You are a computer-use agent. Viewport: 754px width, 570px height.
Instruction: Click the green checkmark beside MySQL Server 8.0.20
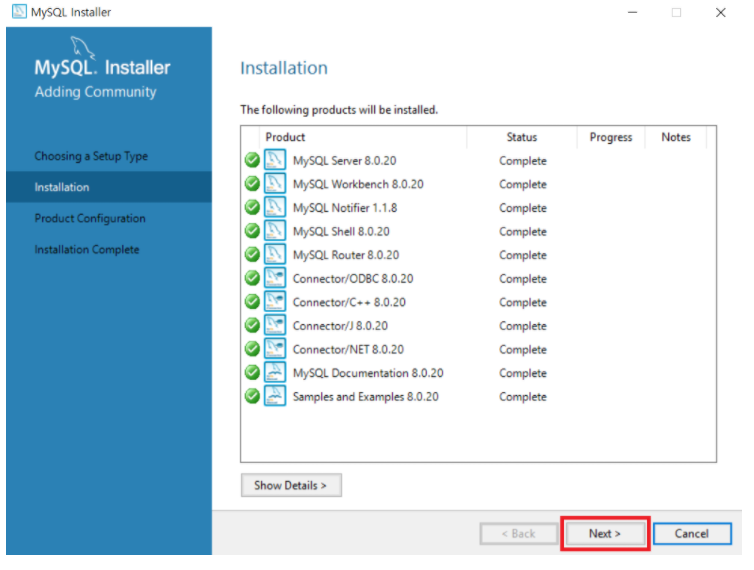tap(252, 160)
